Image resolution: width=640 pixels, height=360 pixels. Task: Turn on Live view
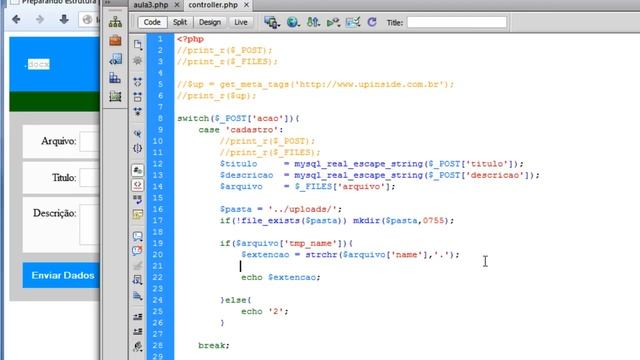pos(240,22)
